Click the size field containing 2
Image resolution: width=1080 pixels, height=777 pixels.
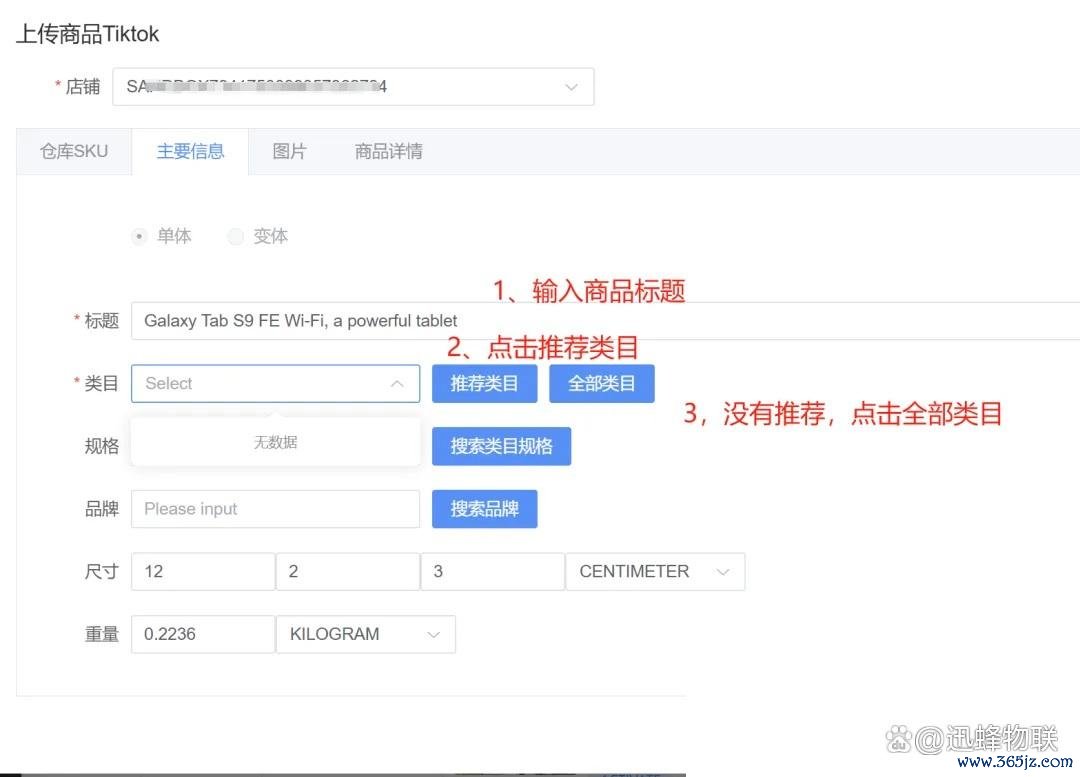pos(348,572)
